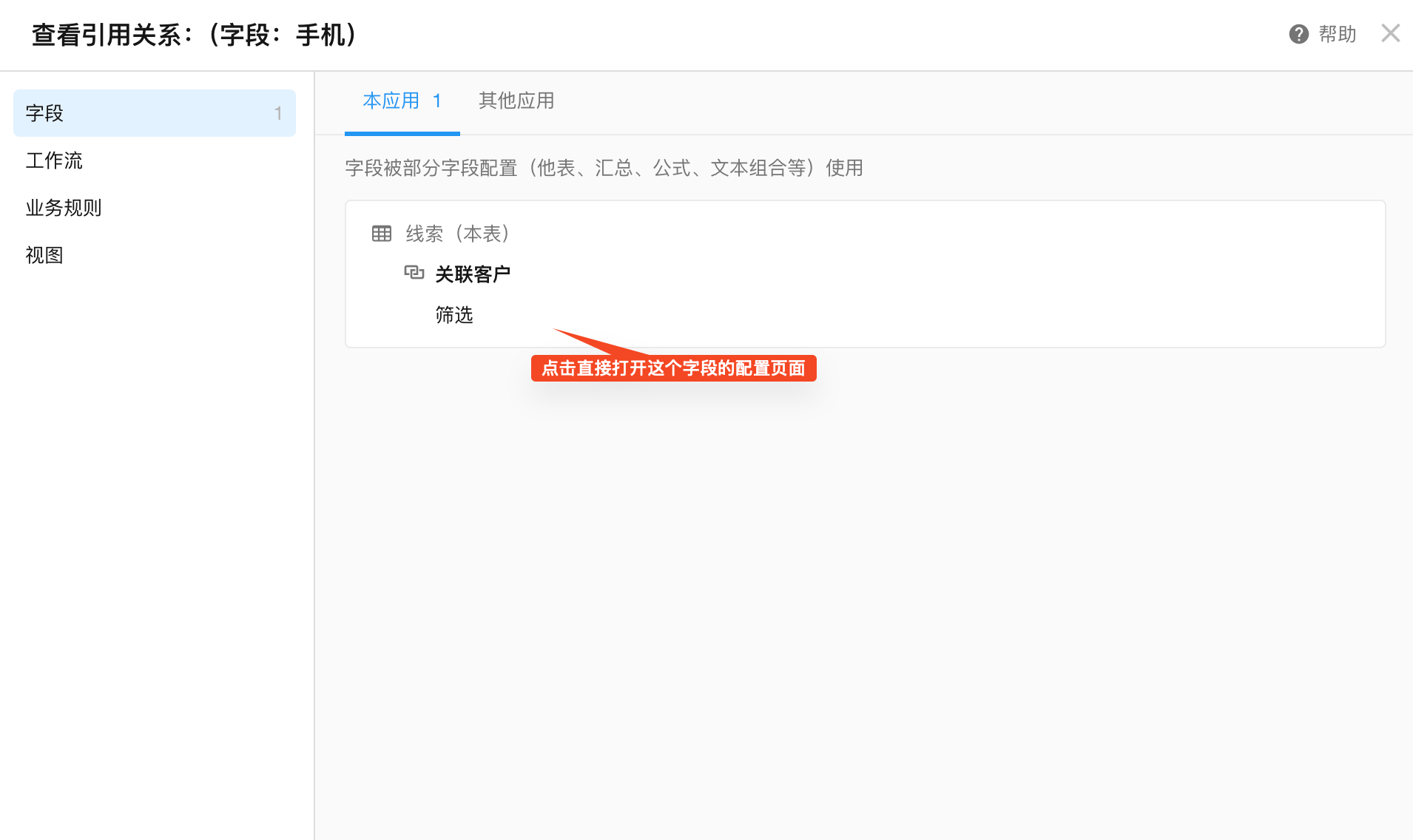The width and height of the screenshot is (1413, 840).
Task: Click the red tooltip annotation label
Action: pyautogui.click(x=673, y=368)
